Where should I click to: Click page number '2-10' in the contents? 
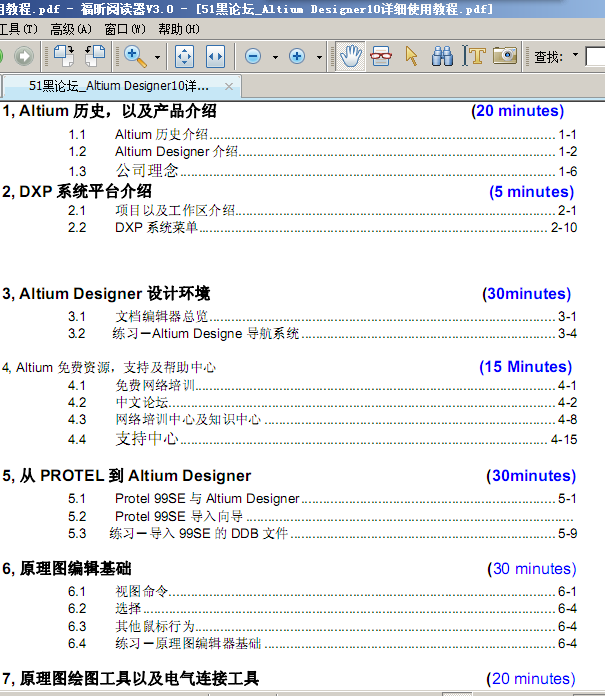tap(564, 228)
